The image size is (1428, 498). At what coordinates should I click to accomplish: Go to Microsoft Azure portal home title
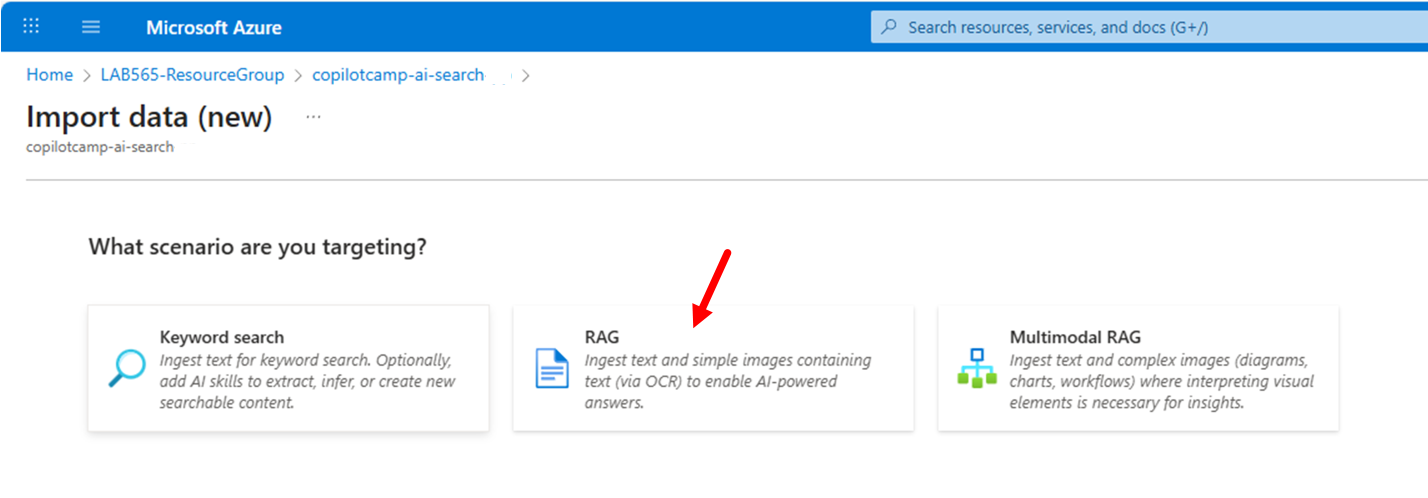coord(214,27)
